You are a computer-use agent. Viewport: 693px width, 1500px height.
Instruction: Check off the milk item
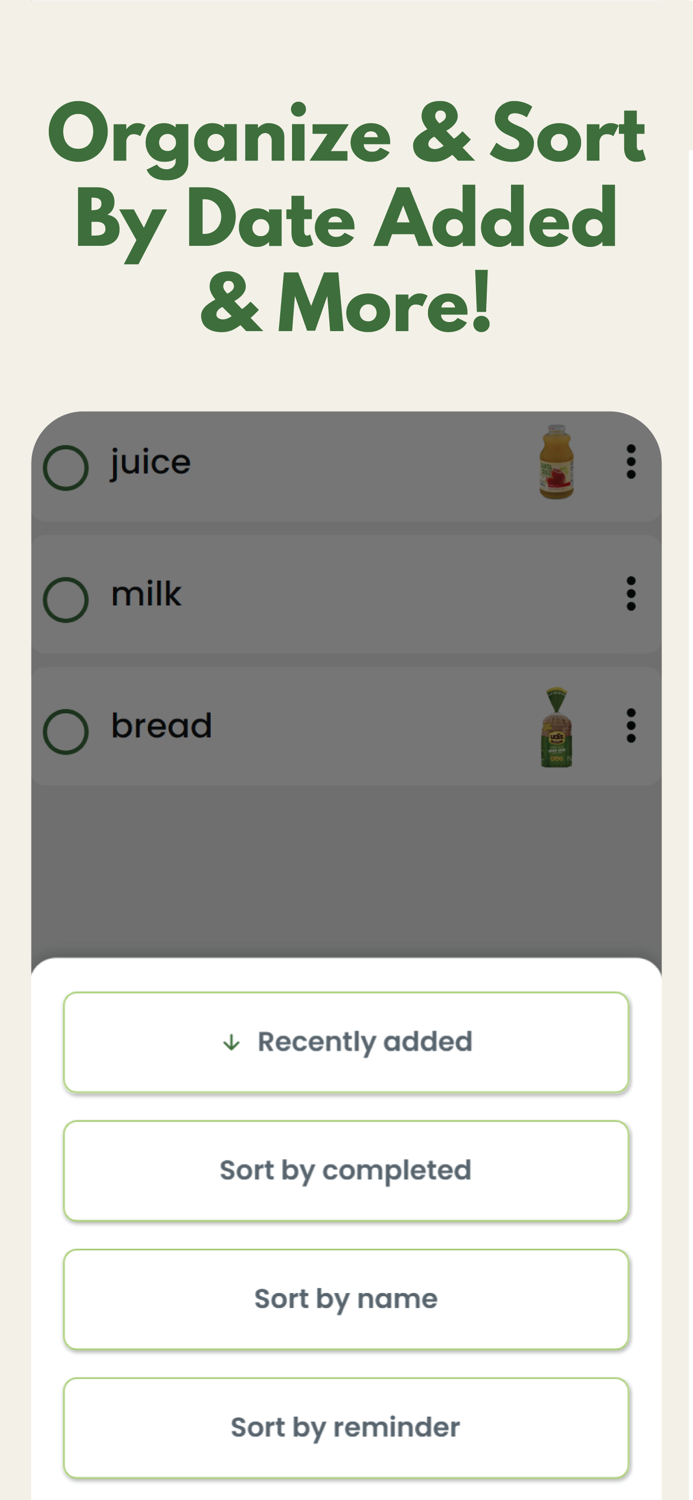[x=65, y=599]
